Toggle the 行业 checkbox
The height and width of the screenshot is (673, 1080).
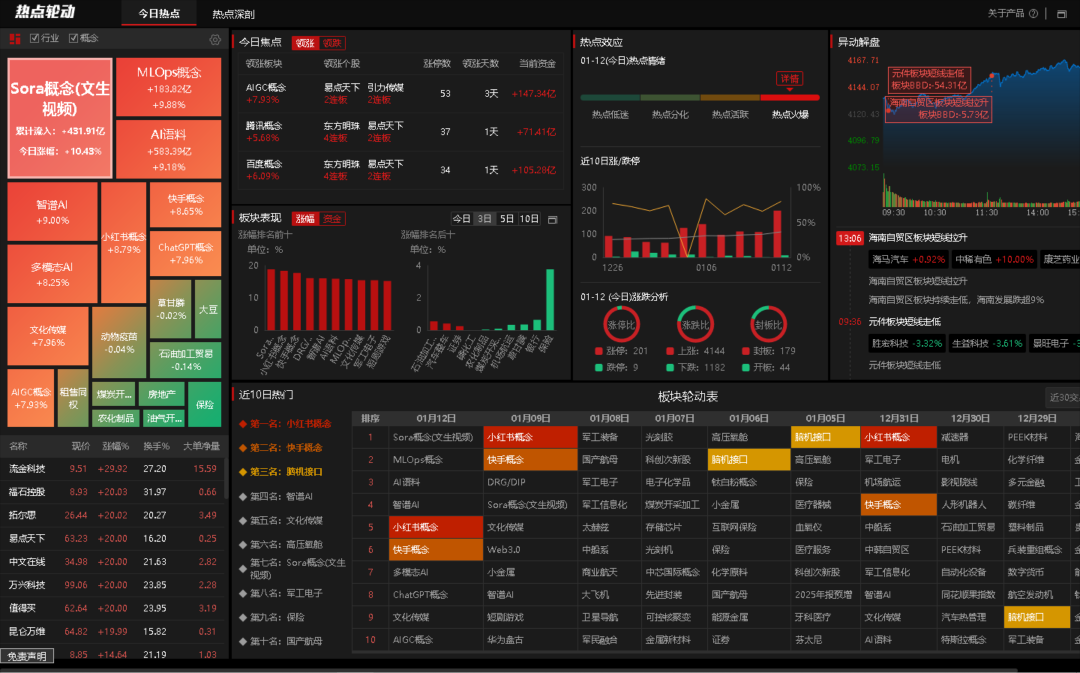pyautogui.click(x=34, y=39)
